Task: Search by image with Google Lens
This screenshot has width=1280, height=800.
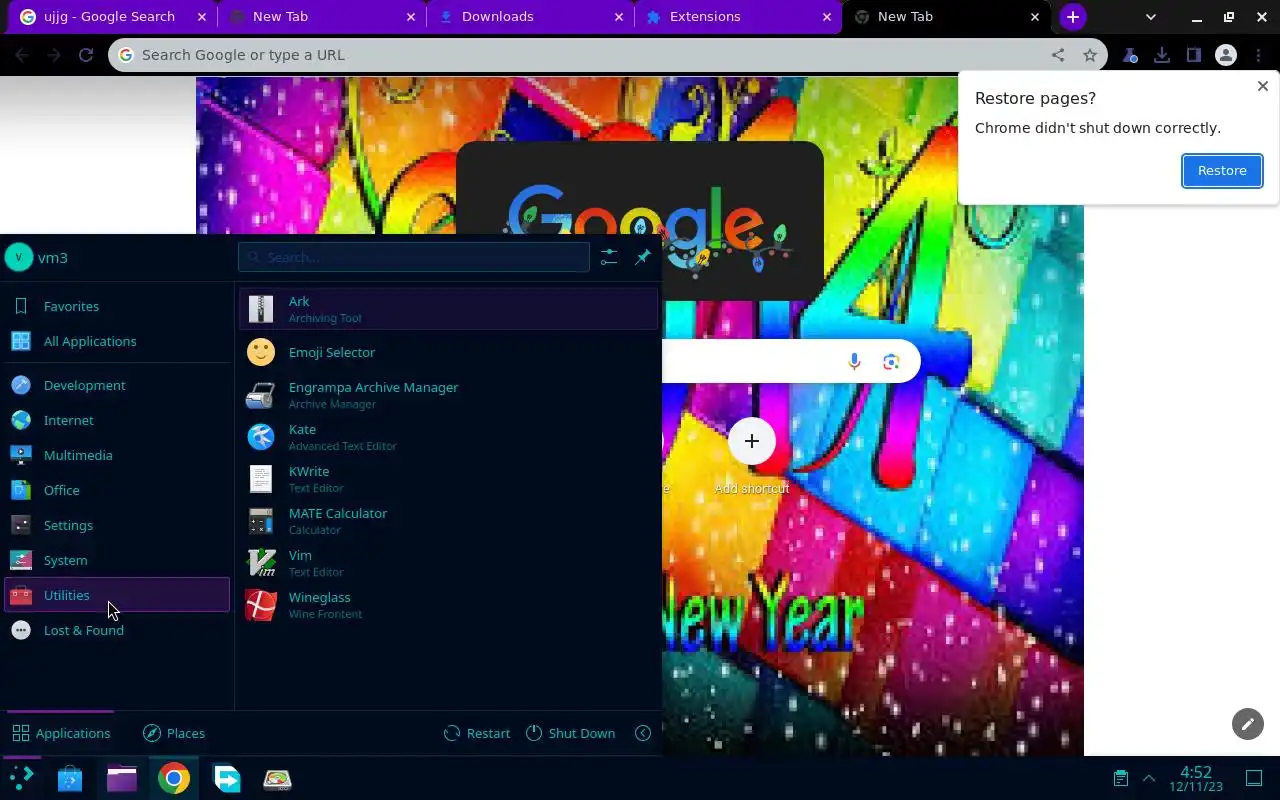Action: tap(891, 361)
